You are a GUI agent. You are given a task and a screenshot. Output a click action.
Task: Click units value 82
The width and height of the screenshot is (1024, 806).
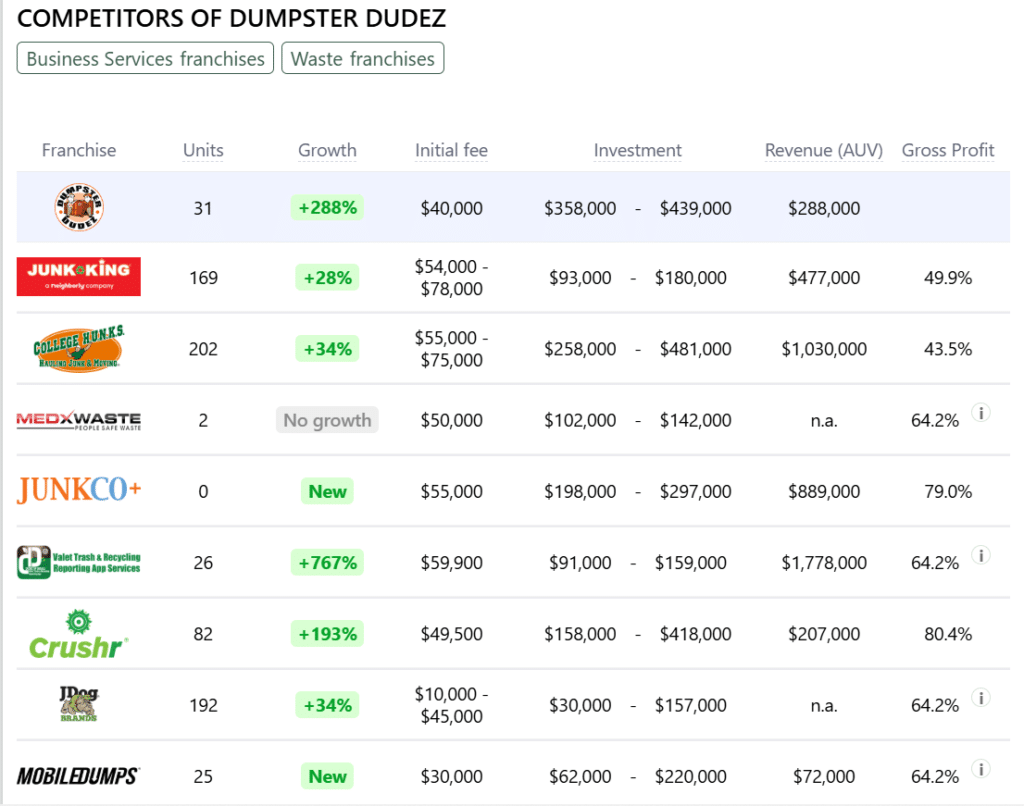click(203, 634)
